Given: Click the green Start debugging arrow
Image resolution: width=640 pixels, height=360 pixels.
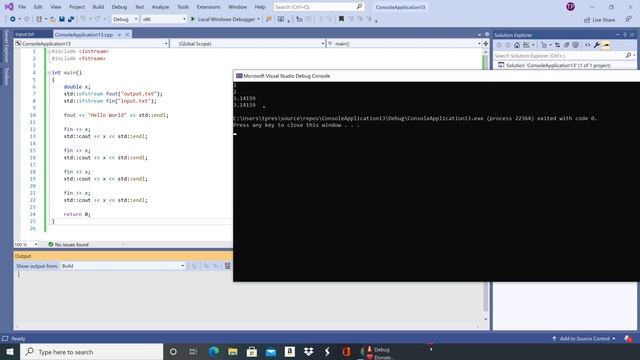Looking at the screenshot, I should click(x=193, y=19).
